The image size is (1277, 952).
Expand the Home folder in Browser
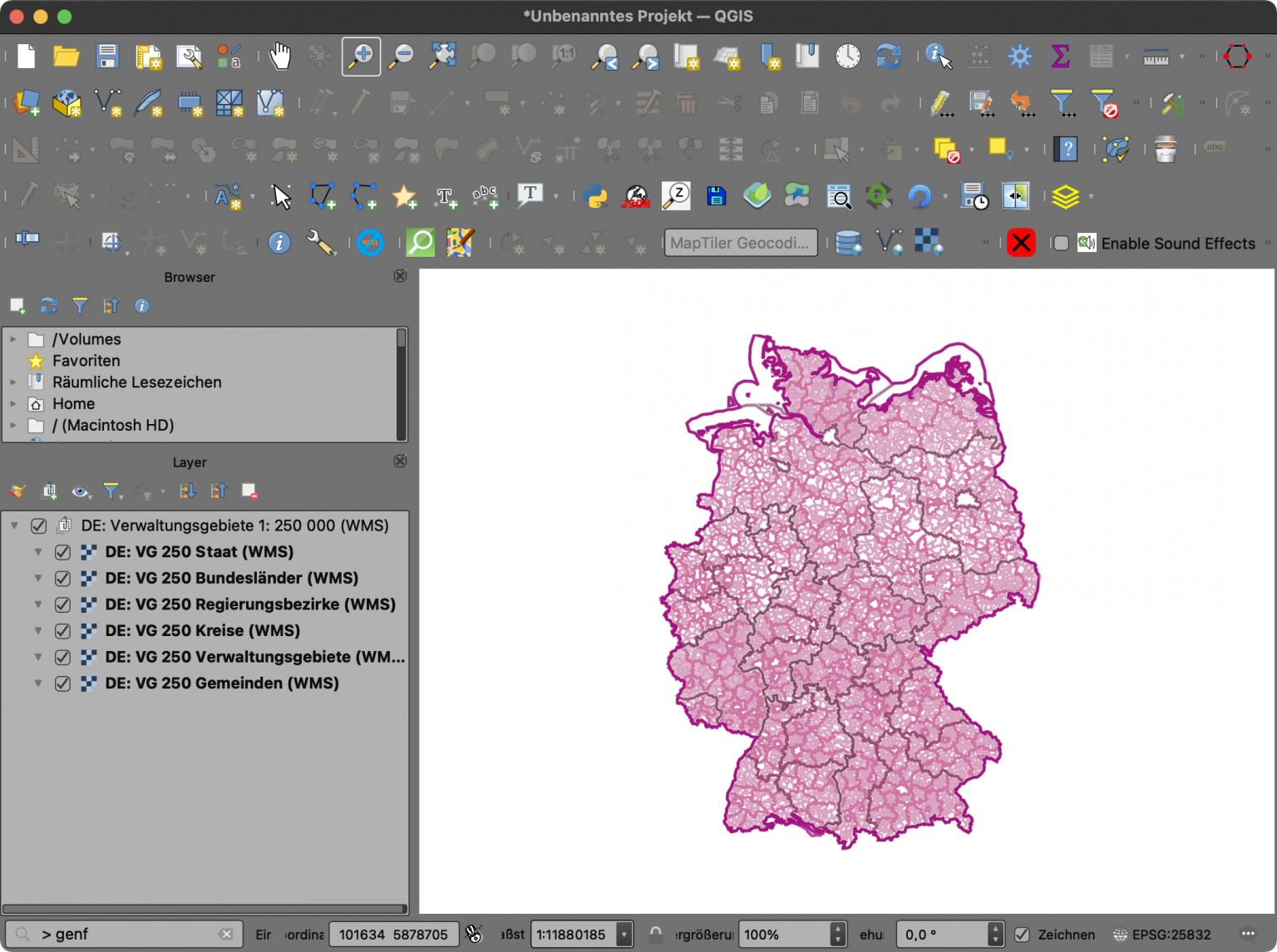pyautogui.click(x=12, y=403)
